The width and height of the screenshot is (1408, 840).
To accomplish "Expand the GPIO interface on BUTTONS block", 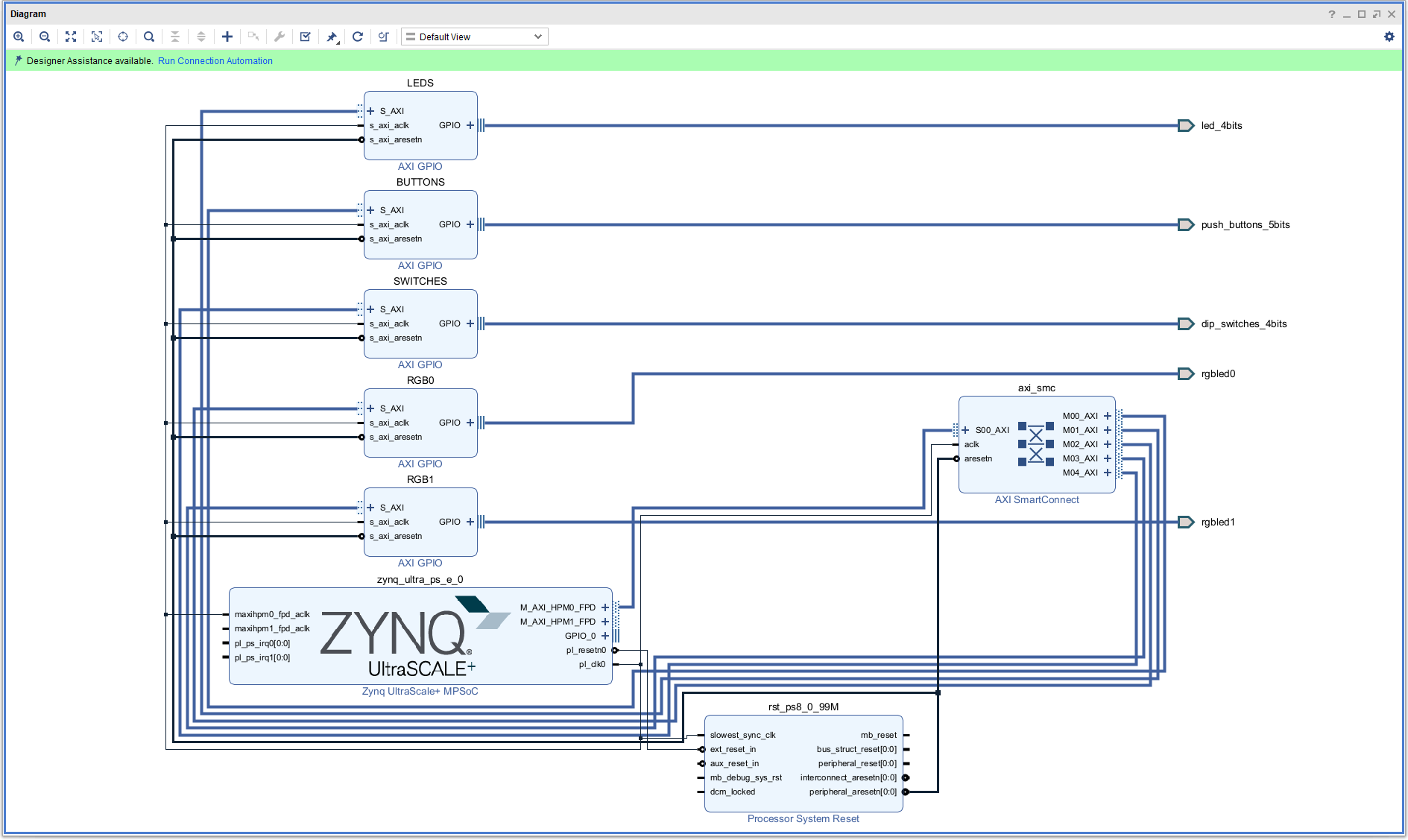I will pyautogui.click(x=470, y=224).
